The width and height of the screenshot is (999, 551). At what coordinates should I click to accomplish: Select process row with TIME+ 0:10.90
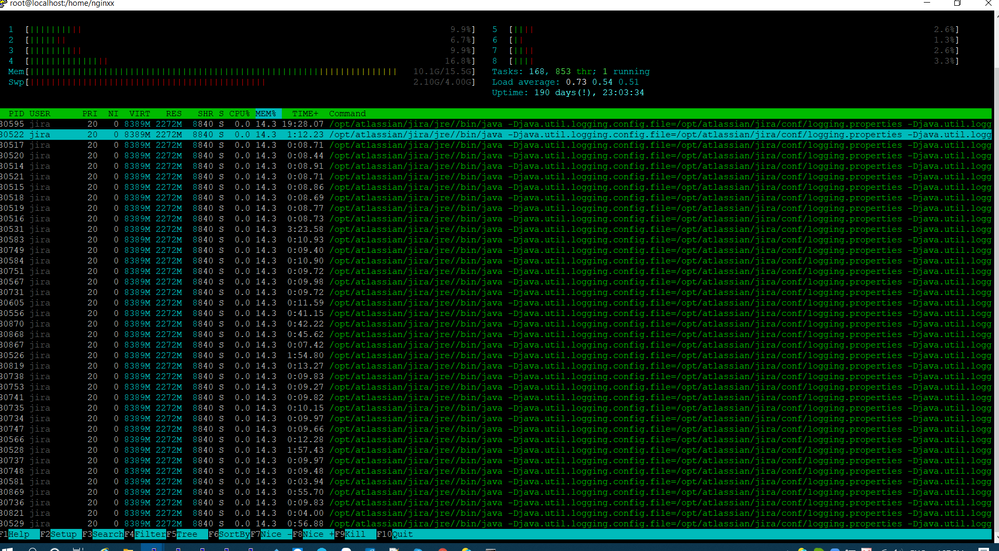coord(496,261)
